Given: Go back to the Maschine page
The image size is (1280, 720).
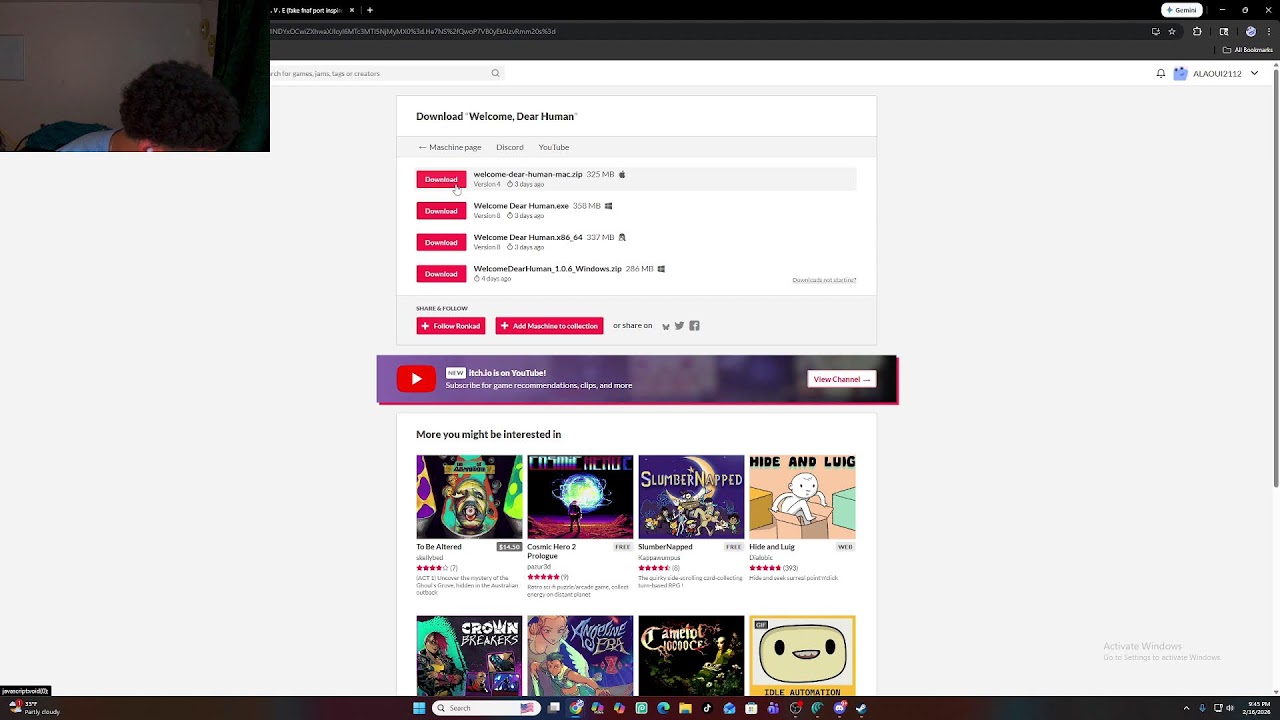Looking at the screenshot, I should (450, 147).
